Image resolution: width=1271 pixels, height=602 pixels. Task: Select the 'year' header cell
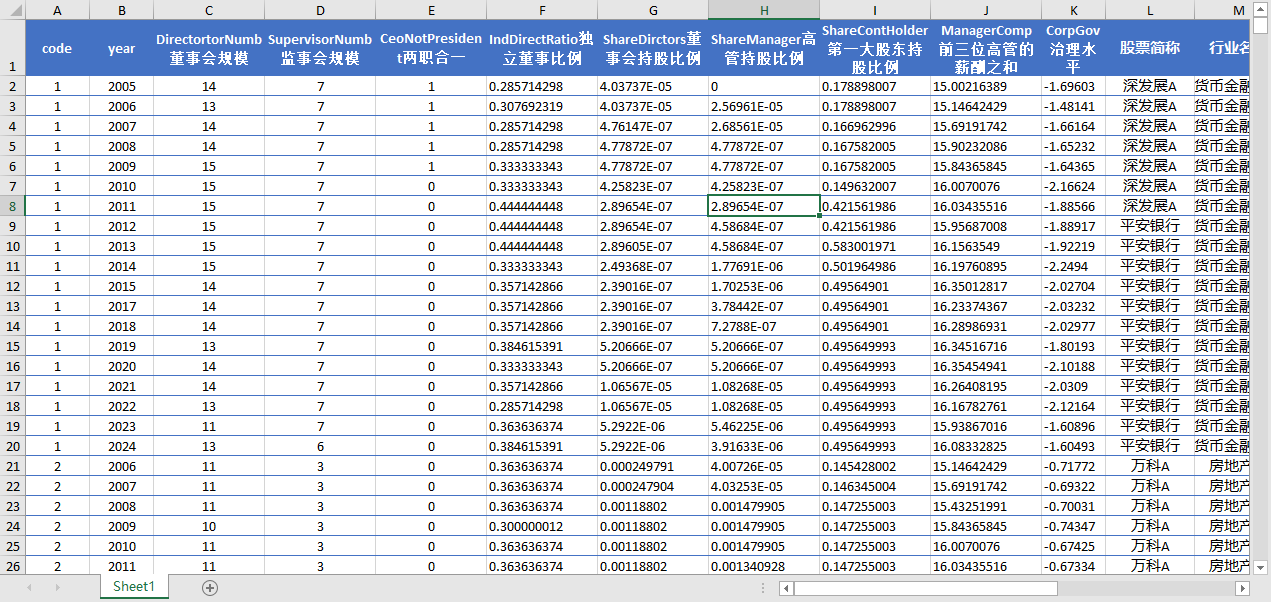[121, 48]
